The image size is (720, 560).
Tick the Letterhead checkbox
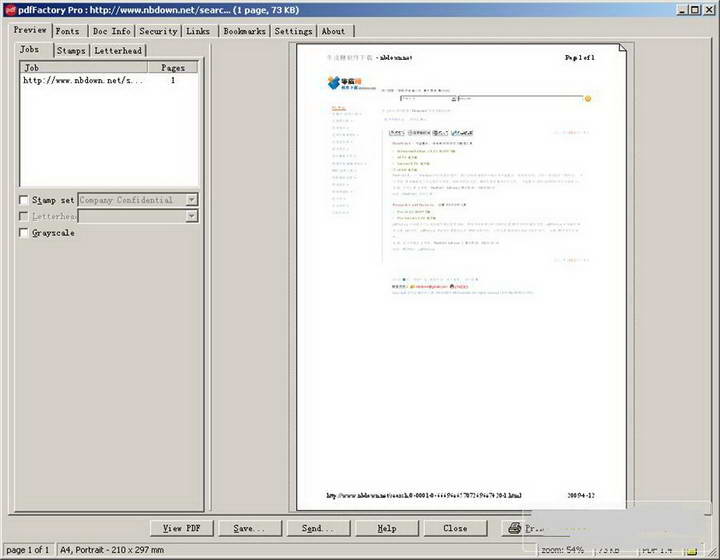tap(23, 216)
